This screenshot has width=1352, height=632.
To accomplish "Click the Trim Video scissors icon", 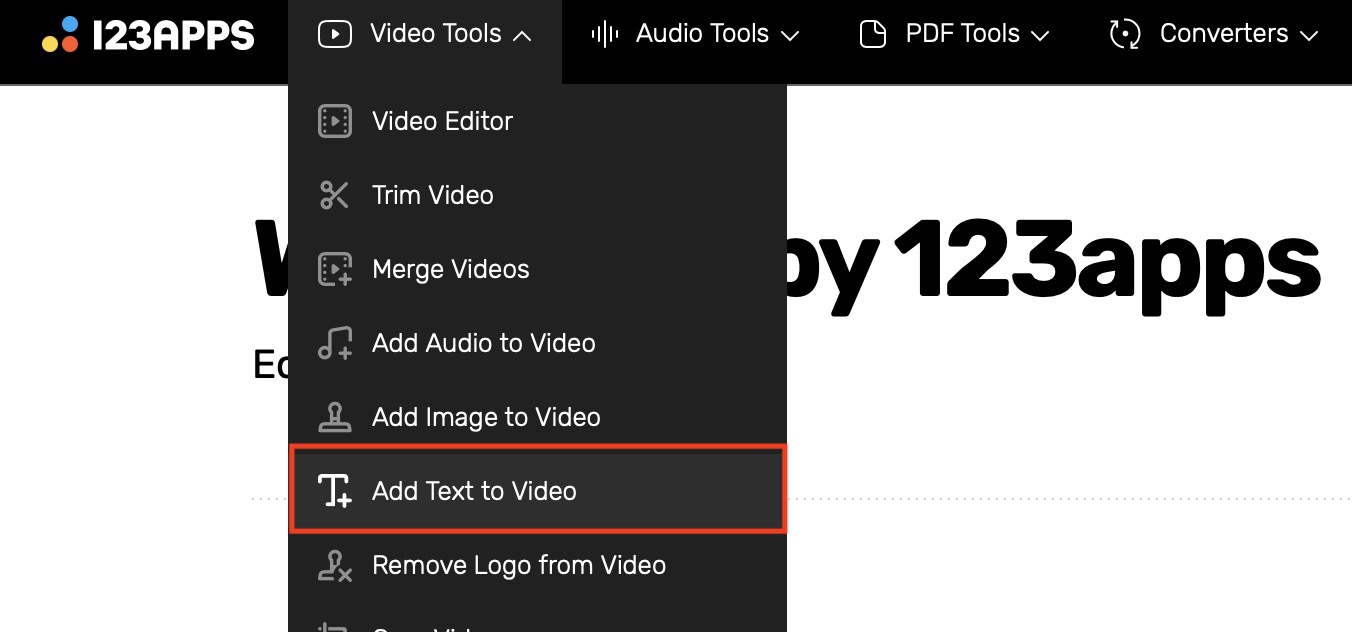I will coord(334,195).
